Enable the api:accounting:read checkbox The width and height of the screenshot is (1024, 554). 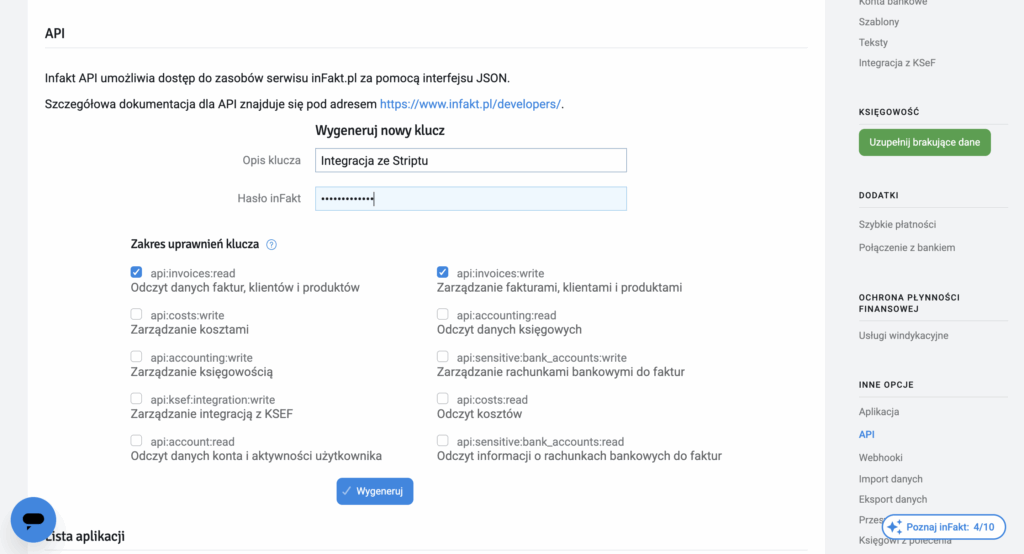click(x=442, y=314)
